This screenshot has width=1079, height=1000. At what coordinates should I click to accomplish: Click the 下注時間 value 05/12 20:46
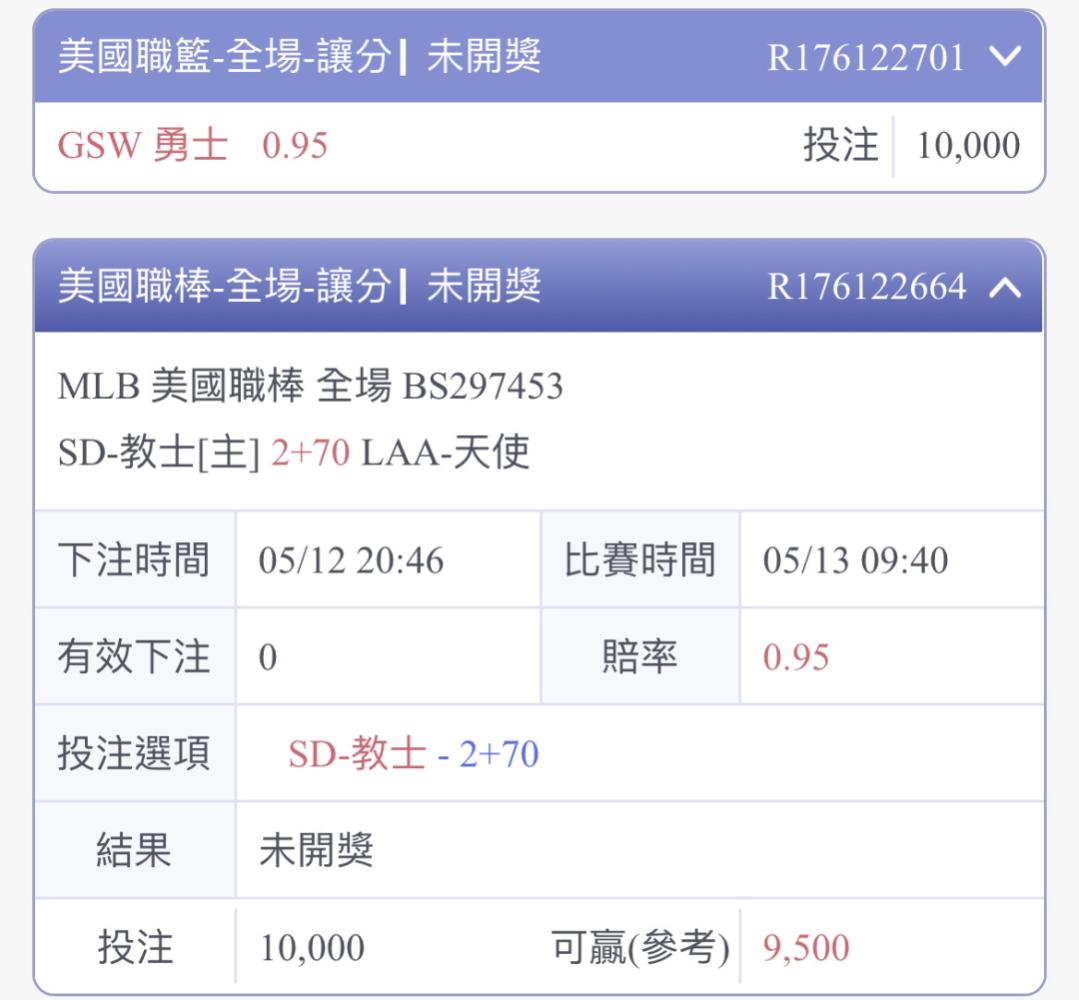tap(350, 561)
